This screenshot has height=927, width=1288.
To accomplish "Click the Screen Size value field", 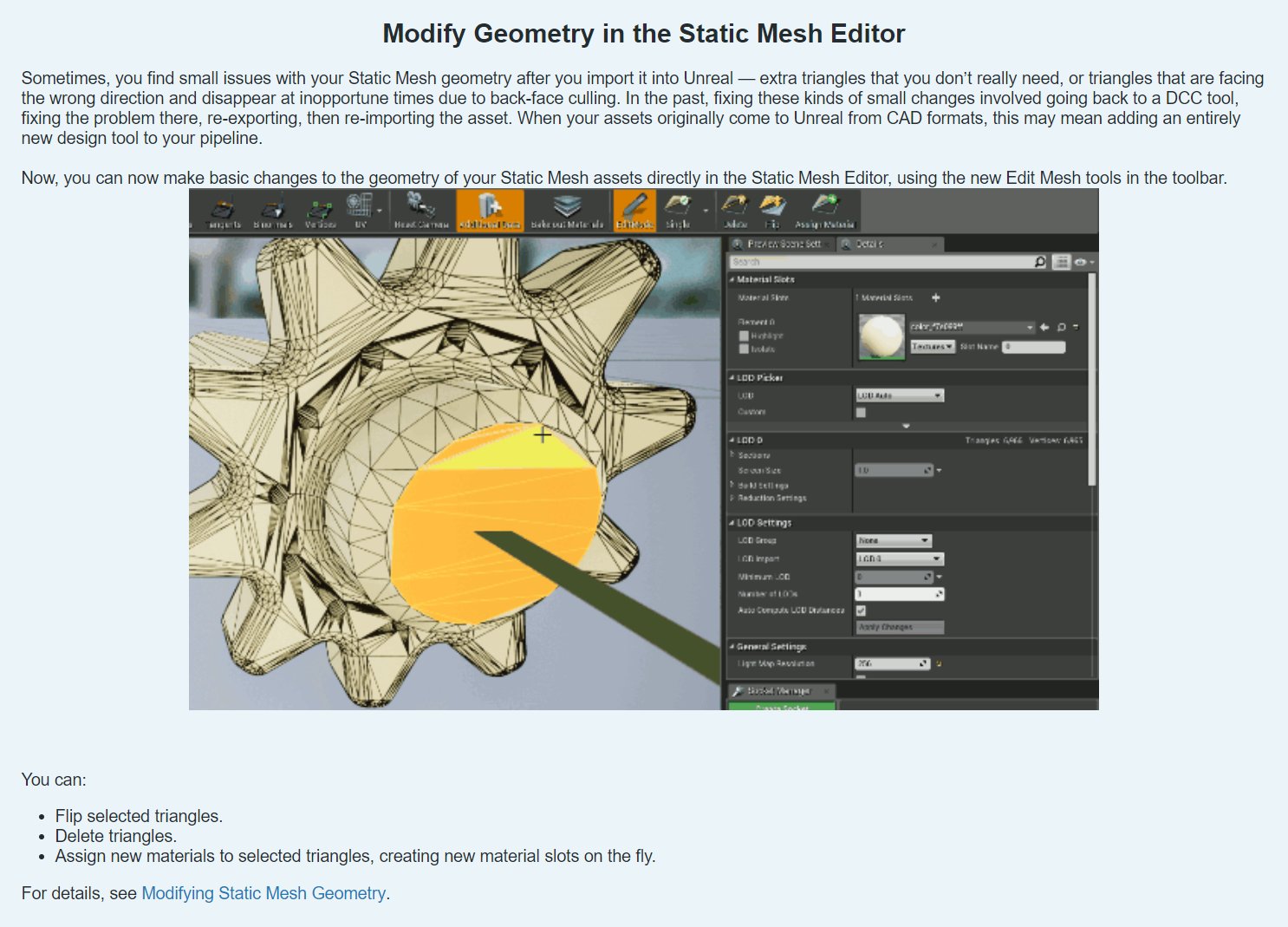I will [894, 470].
